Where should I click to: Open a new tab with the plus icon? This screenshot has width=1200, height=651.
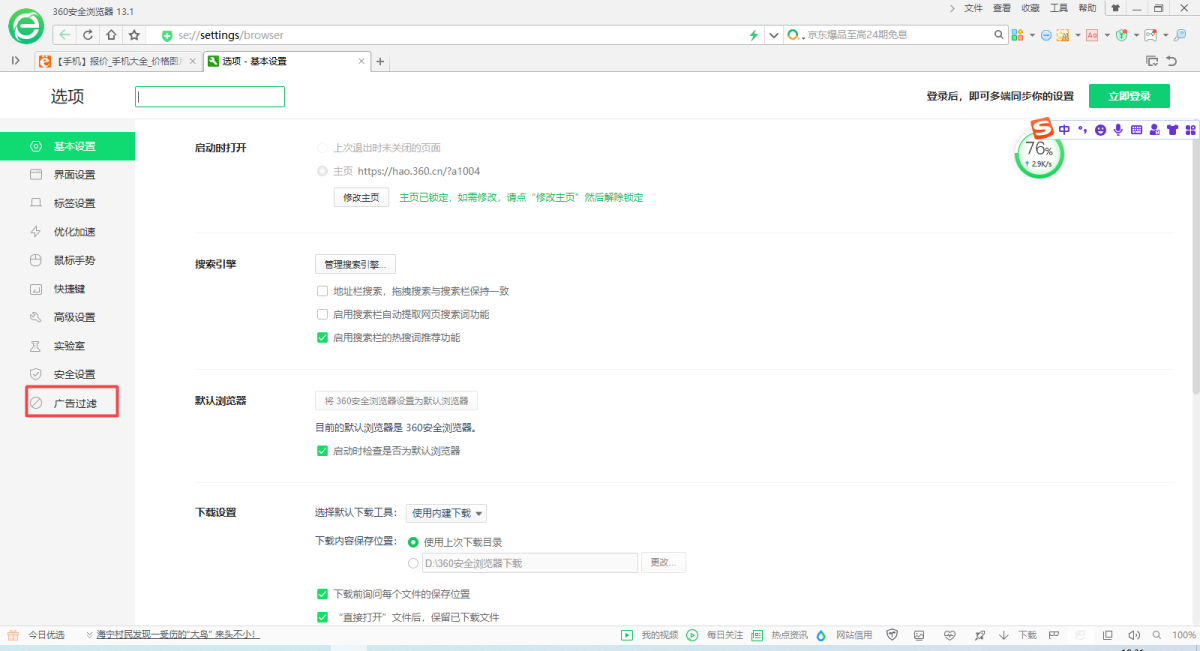[x=380, y=62]
